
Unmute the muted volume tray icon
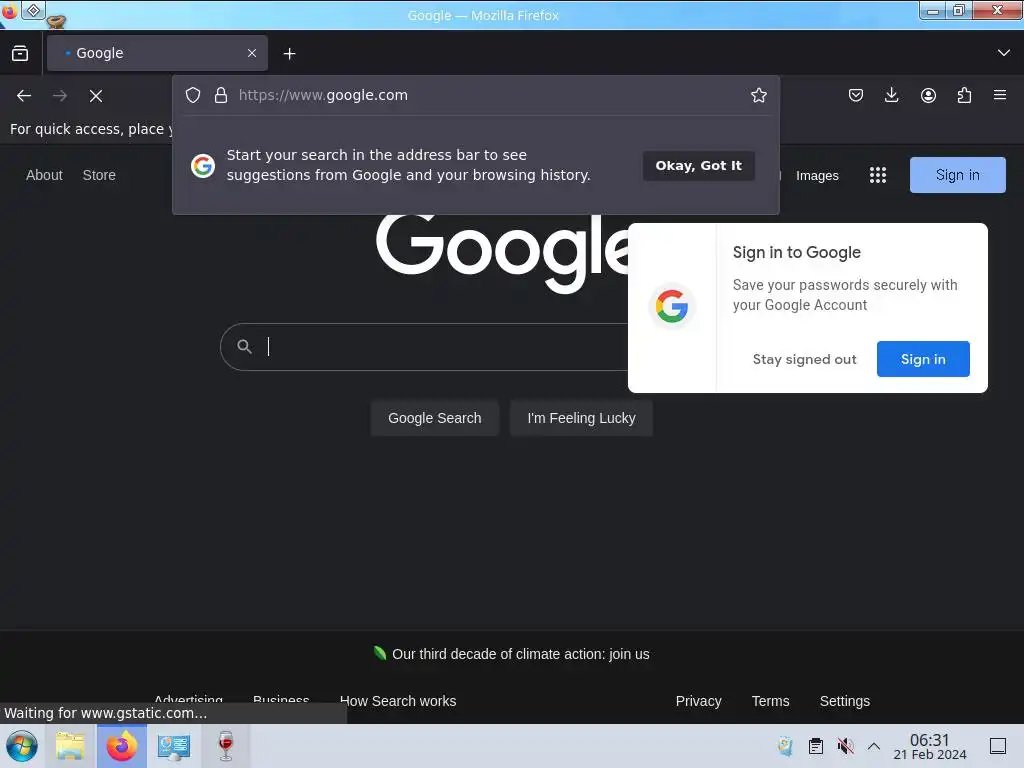tap(845, 746)
